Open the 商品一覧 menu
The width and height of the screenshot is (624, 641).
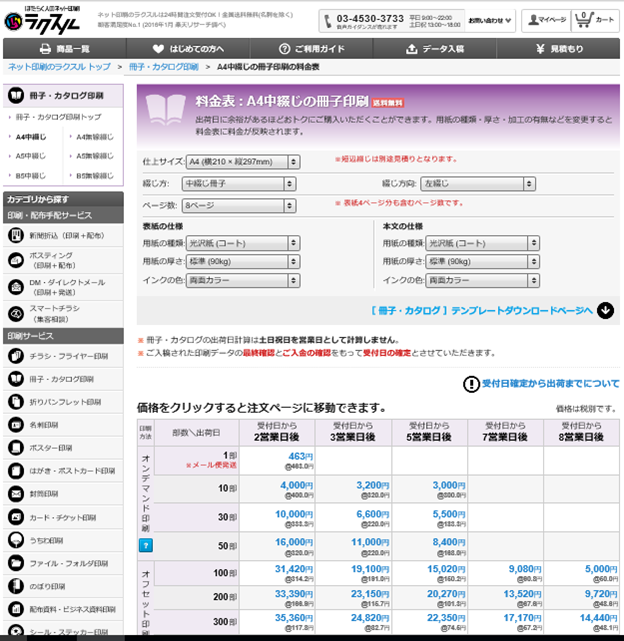[x=64, y=48]
